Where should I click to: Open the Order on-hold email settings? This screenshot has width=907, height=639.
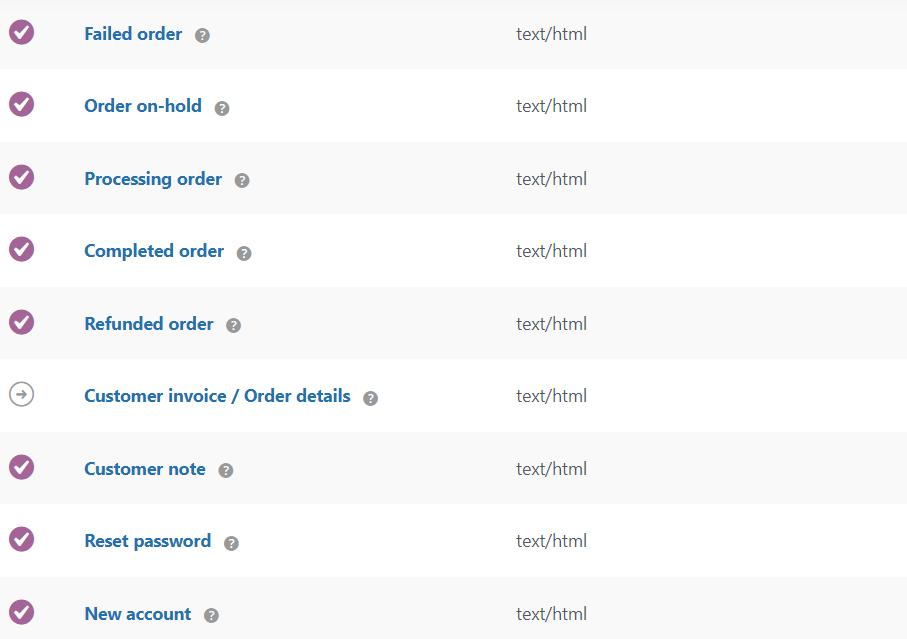click(x=143, y=106)
